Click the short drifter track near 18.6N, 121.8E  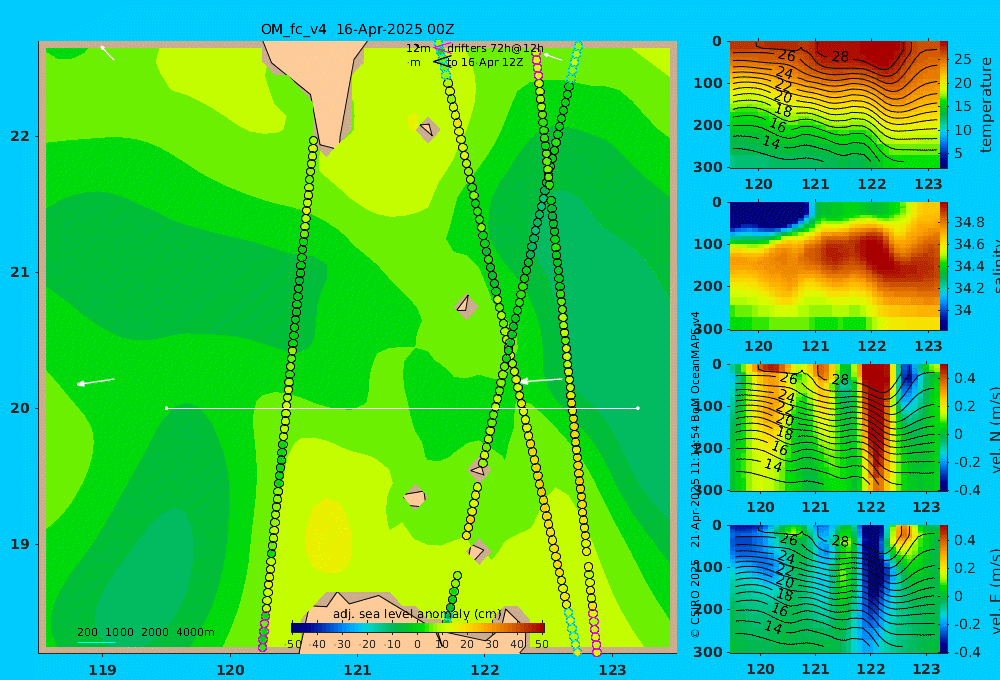pos(452,597)
